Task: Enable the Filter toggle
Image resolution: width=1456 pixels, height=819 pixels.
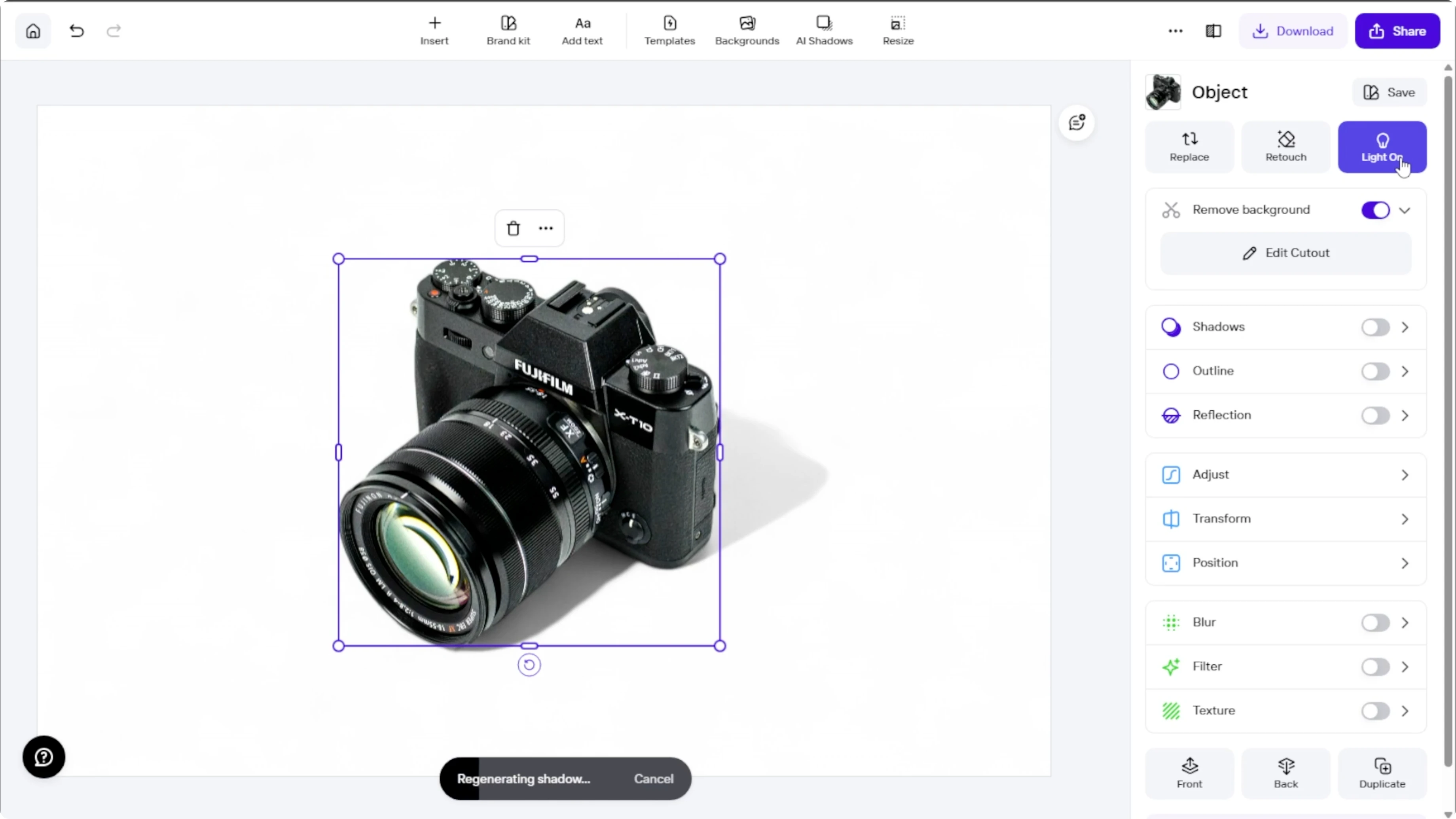Action: click(1375, 666)
